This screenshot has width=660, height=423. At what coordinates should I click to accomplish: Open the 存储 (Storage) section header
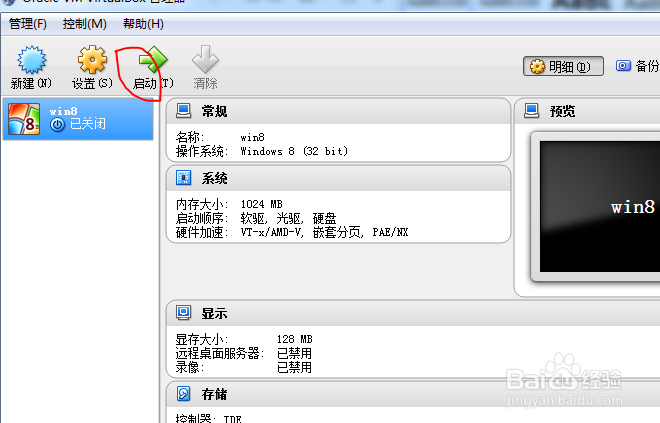coord(413,394)
